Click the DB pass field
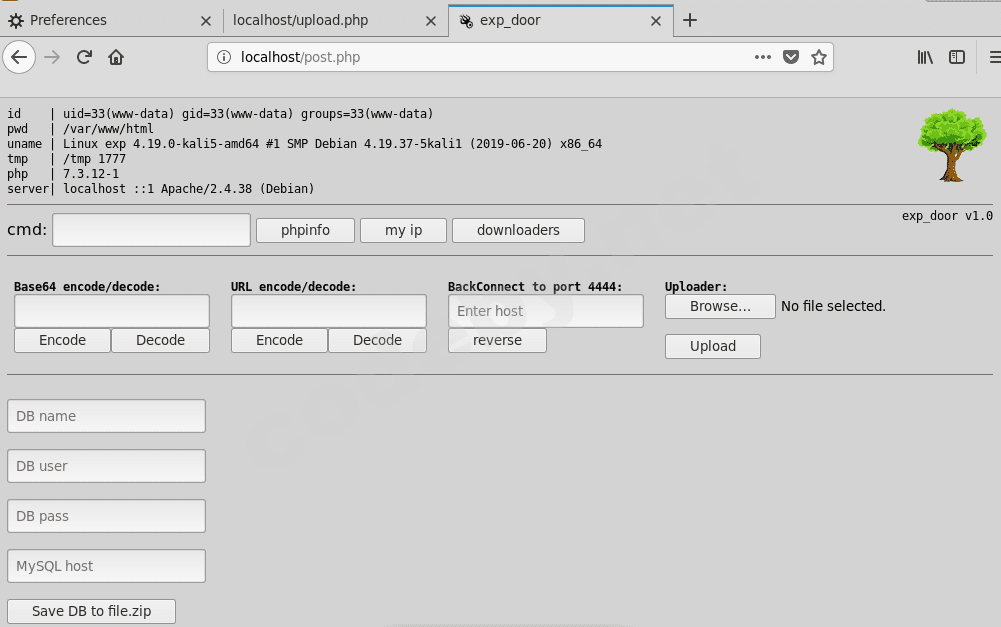1001x627 pixels. 107,516
